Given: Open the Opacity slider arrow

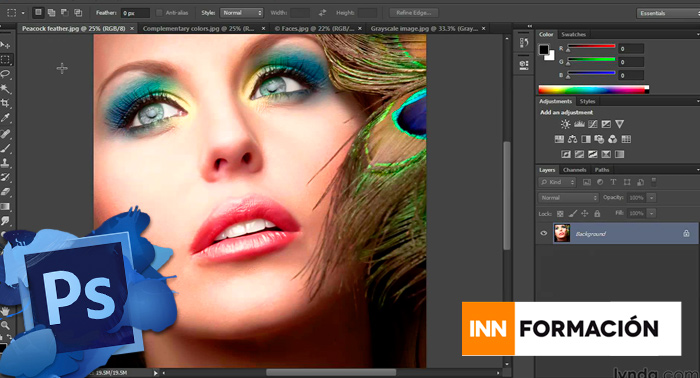Looking at the screenshot, I should click(651, 198).
